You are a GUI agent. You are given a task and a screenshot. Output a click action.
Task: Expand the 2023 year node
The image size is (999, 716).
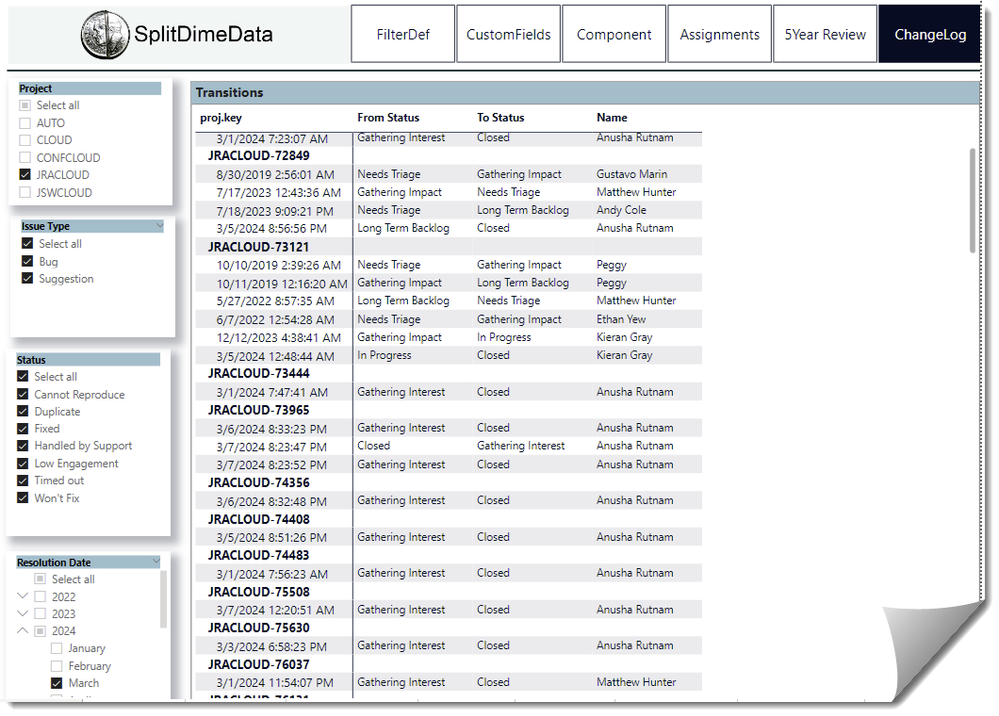click(x=22, y=613)
